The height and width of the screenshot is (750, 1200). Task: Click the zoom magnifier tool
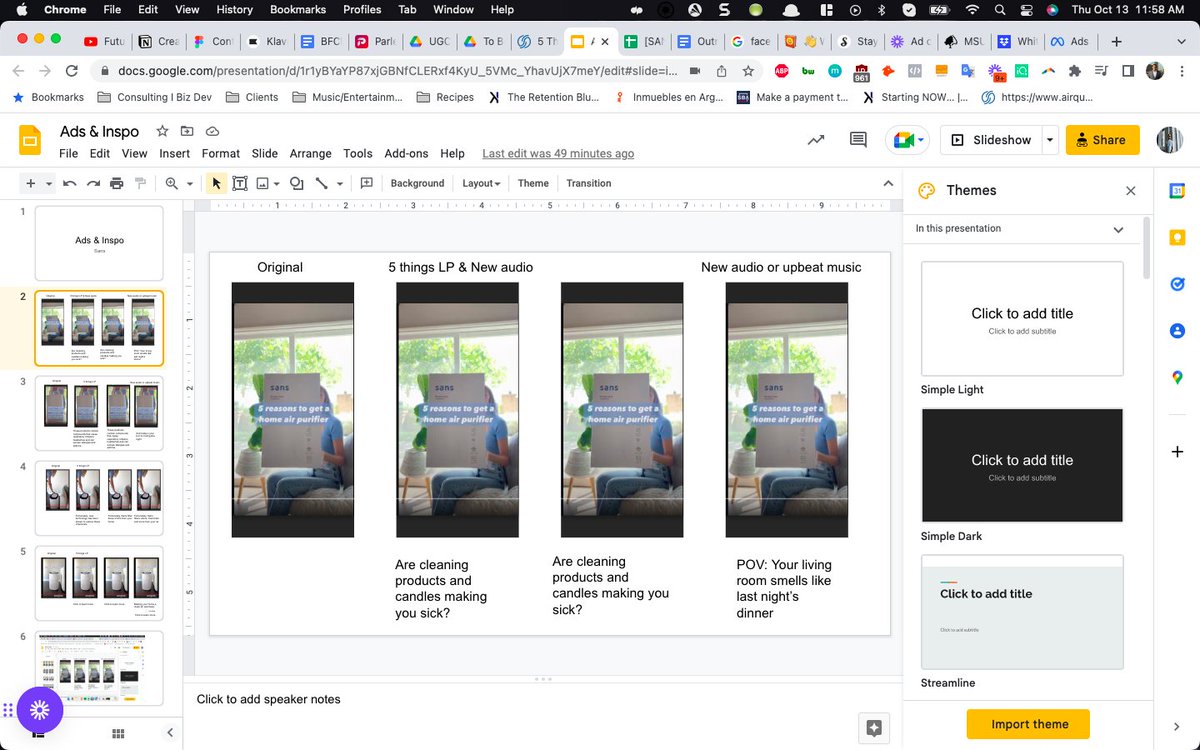pos(171,183)
